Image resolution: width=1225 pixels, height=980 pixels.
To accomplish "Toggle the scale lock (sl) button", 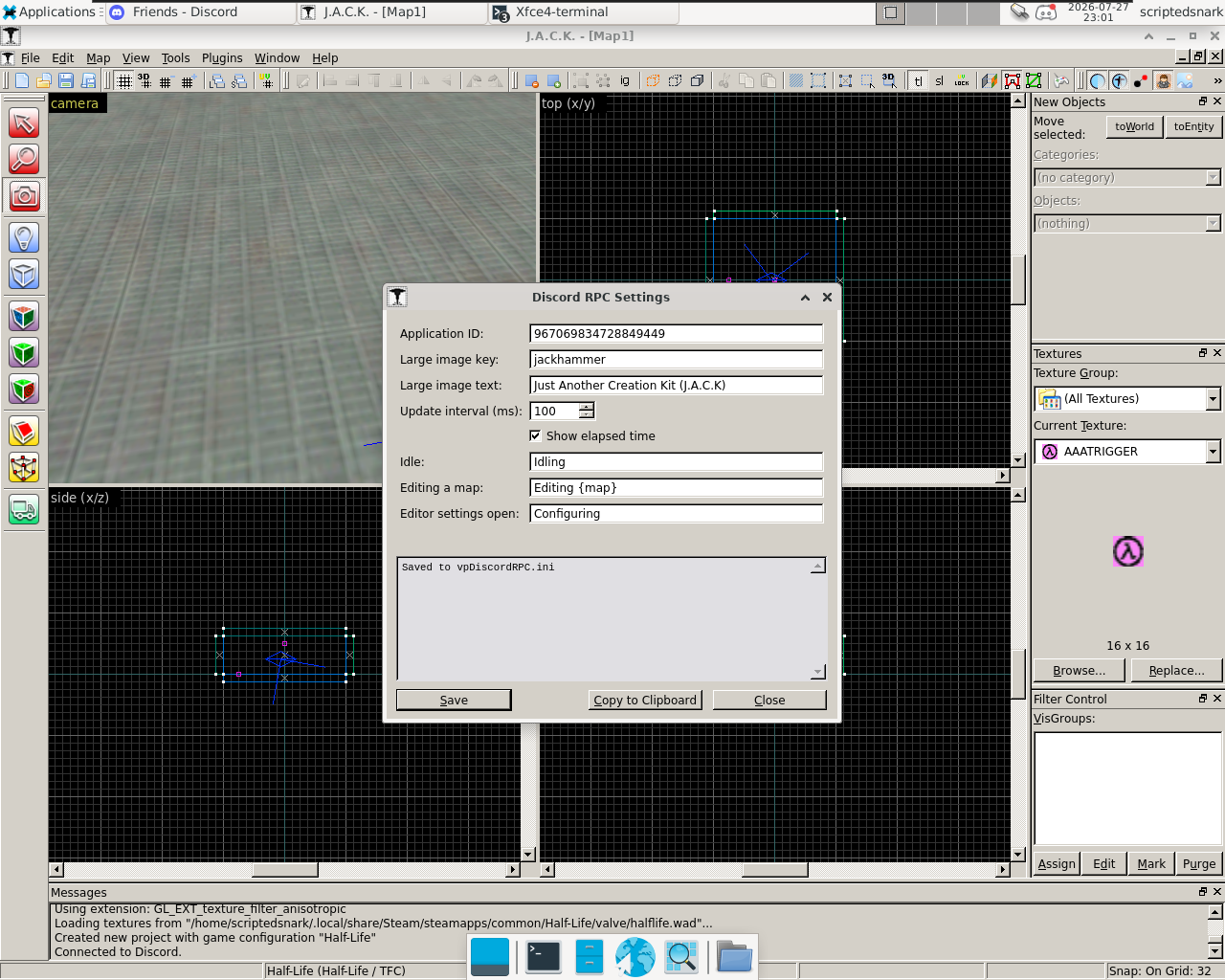I will [x=940, y=81].
